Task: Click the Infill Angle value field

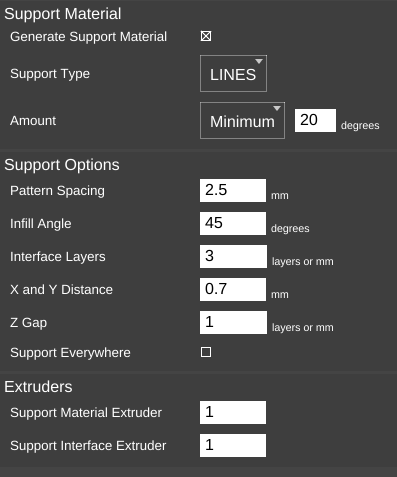Action: (233, 223)
